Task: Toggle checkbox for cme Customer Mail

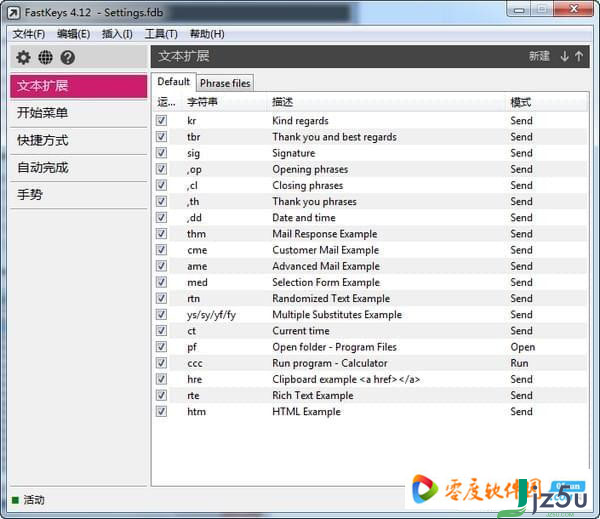Action: click(x=161, y=250)
